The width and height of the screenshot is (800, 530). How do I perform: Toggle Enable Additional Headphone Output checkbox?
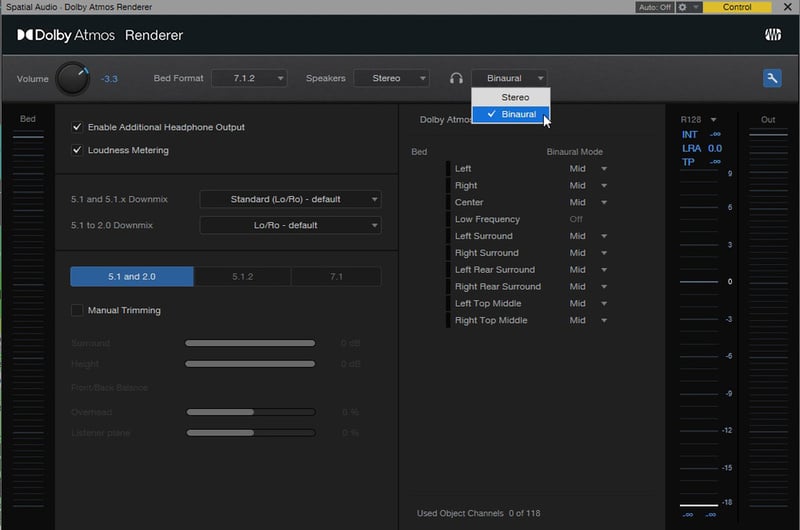pyautogui.click(x=77, y=127)
